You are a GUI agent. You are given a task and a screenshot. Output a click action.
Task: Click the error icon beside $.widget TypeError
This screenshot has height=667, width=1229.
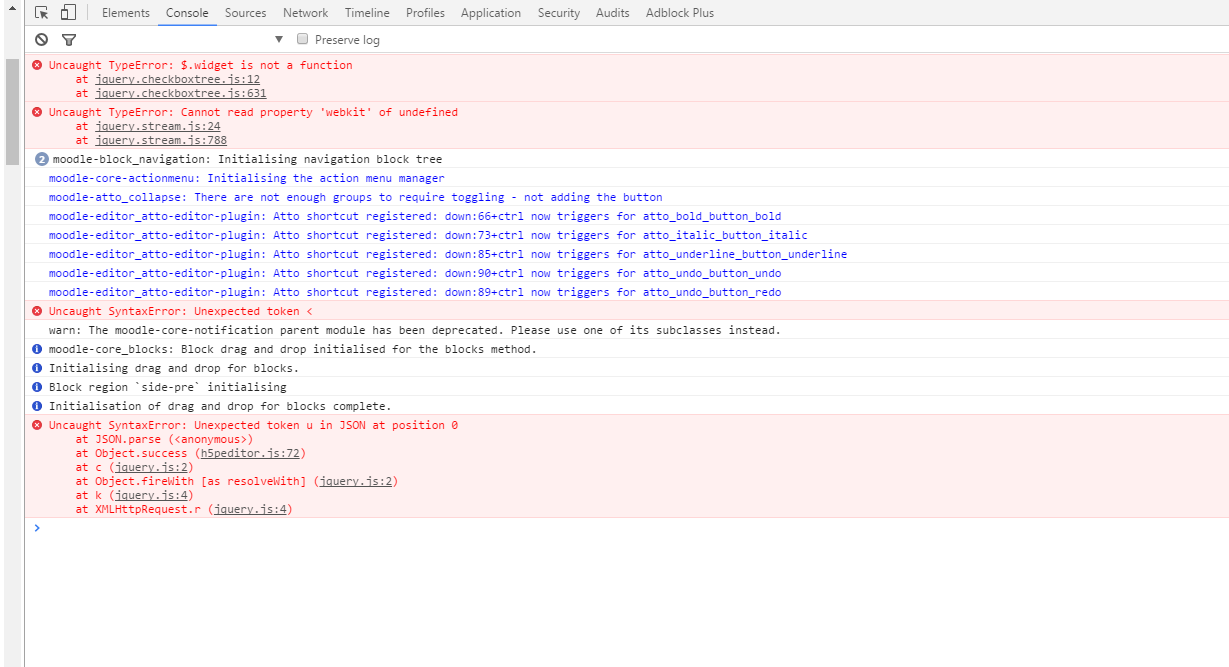click(x=38, y=65)
